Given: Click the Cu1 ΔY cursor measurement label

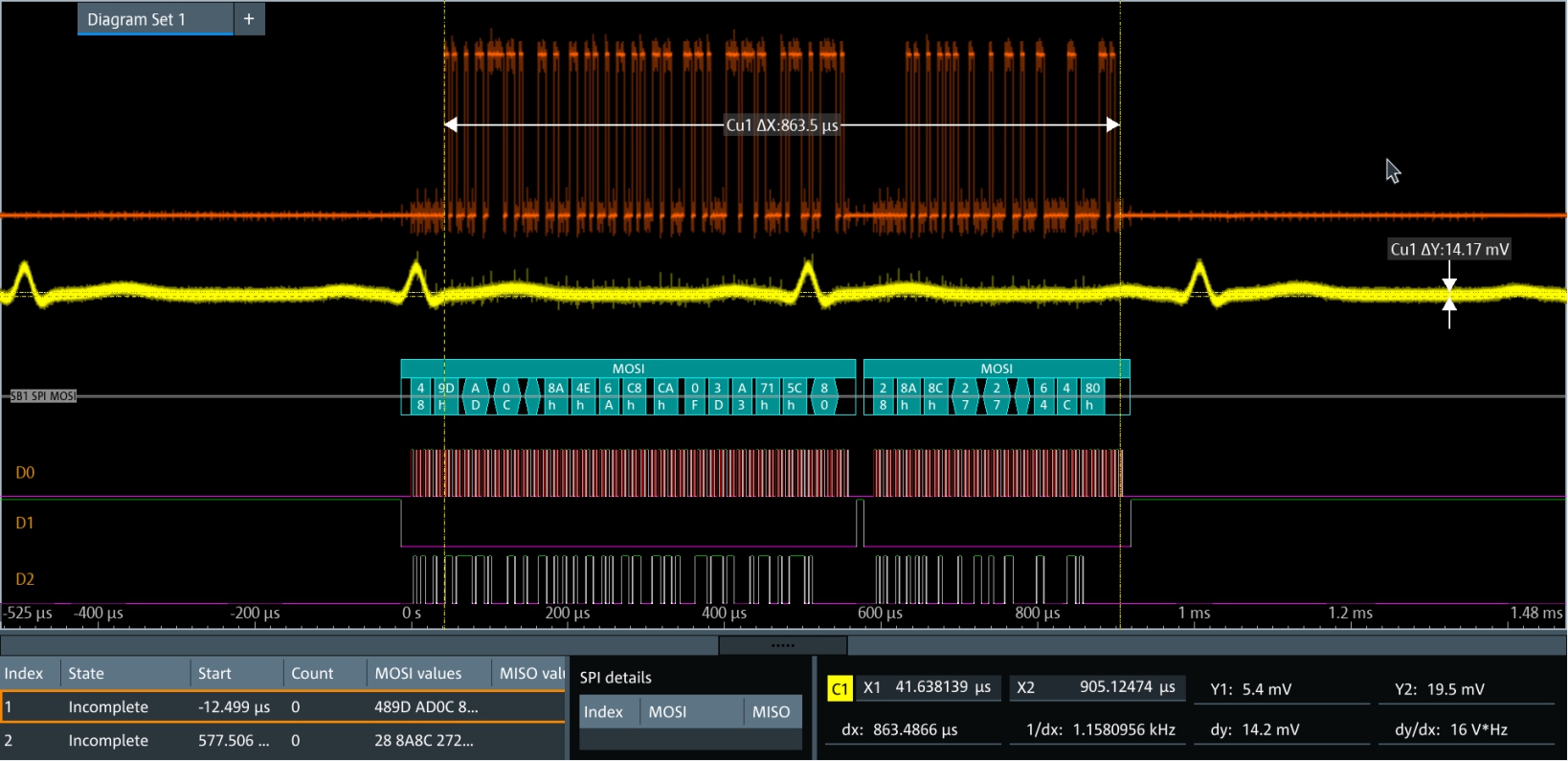Looking at the screenshot, I should pos(1448,250).
